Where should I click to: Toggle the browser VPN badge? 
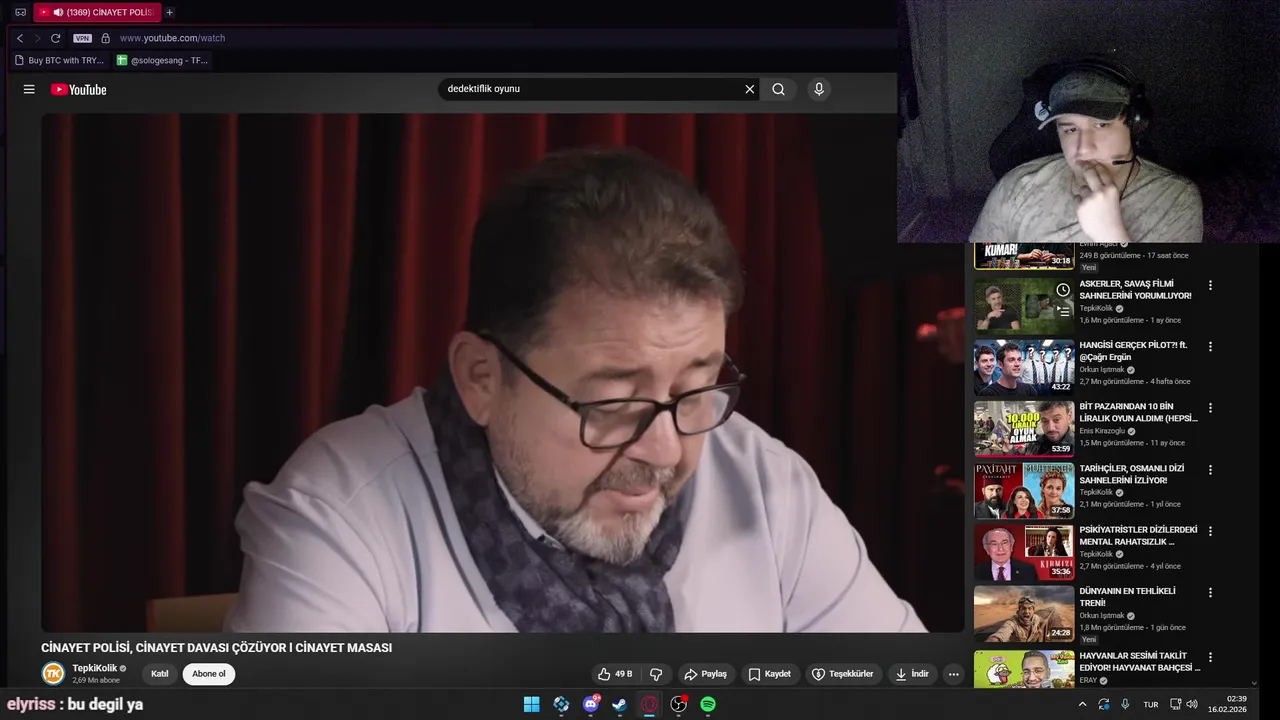click(83, 38)
